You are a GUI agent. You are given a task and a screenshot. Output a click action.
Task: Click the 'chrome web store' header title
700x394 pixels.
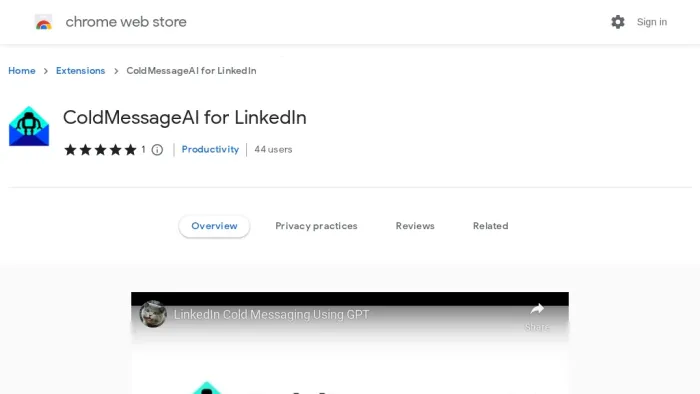pos(126,22)
